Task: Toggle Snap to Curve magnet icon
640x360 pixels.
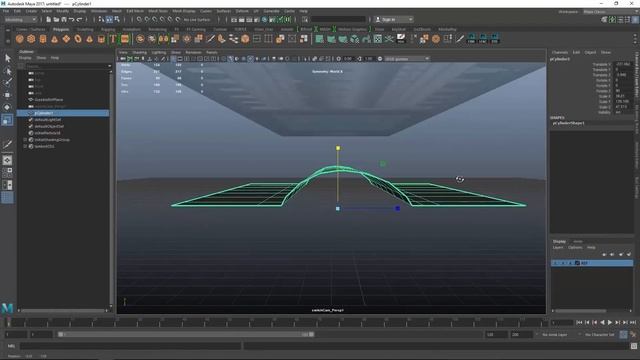Action: click(x=147, y=19)
